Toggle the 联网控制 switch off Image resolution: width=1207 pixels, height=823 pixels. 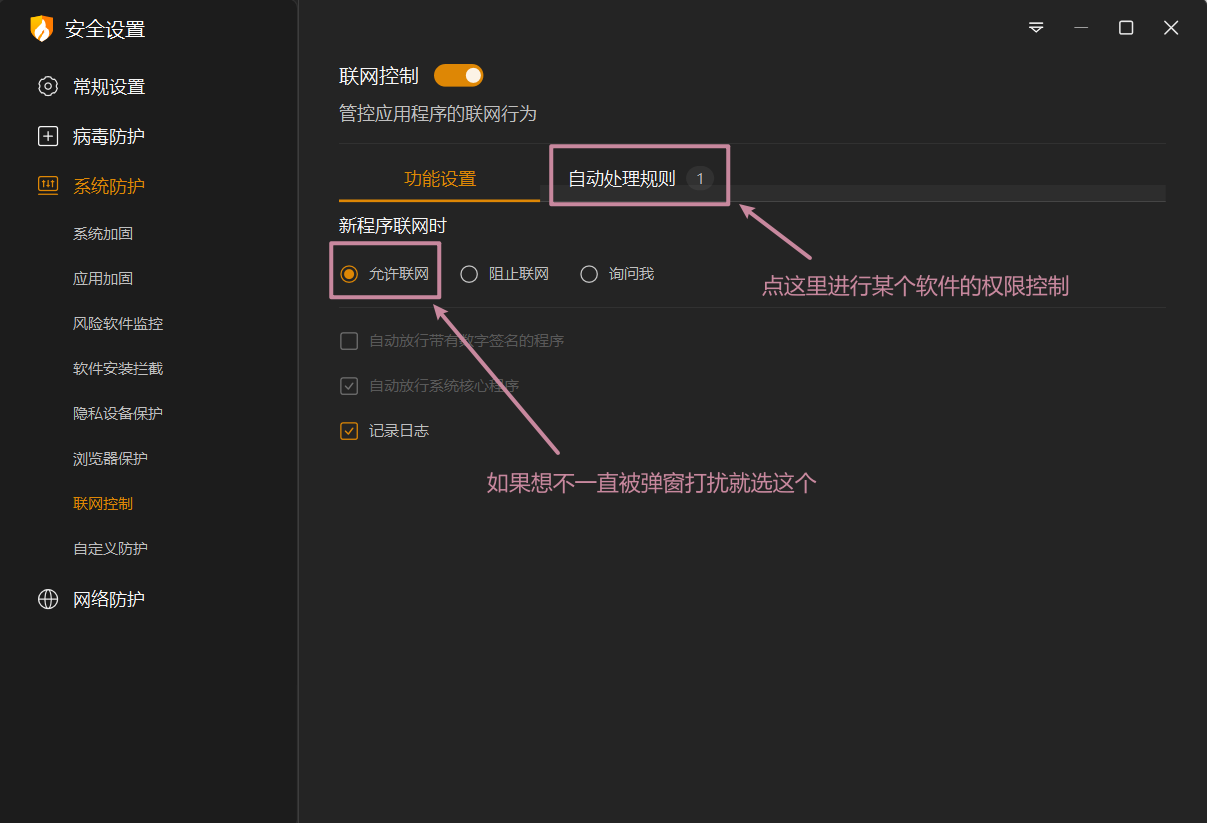coord(458,76)
